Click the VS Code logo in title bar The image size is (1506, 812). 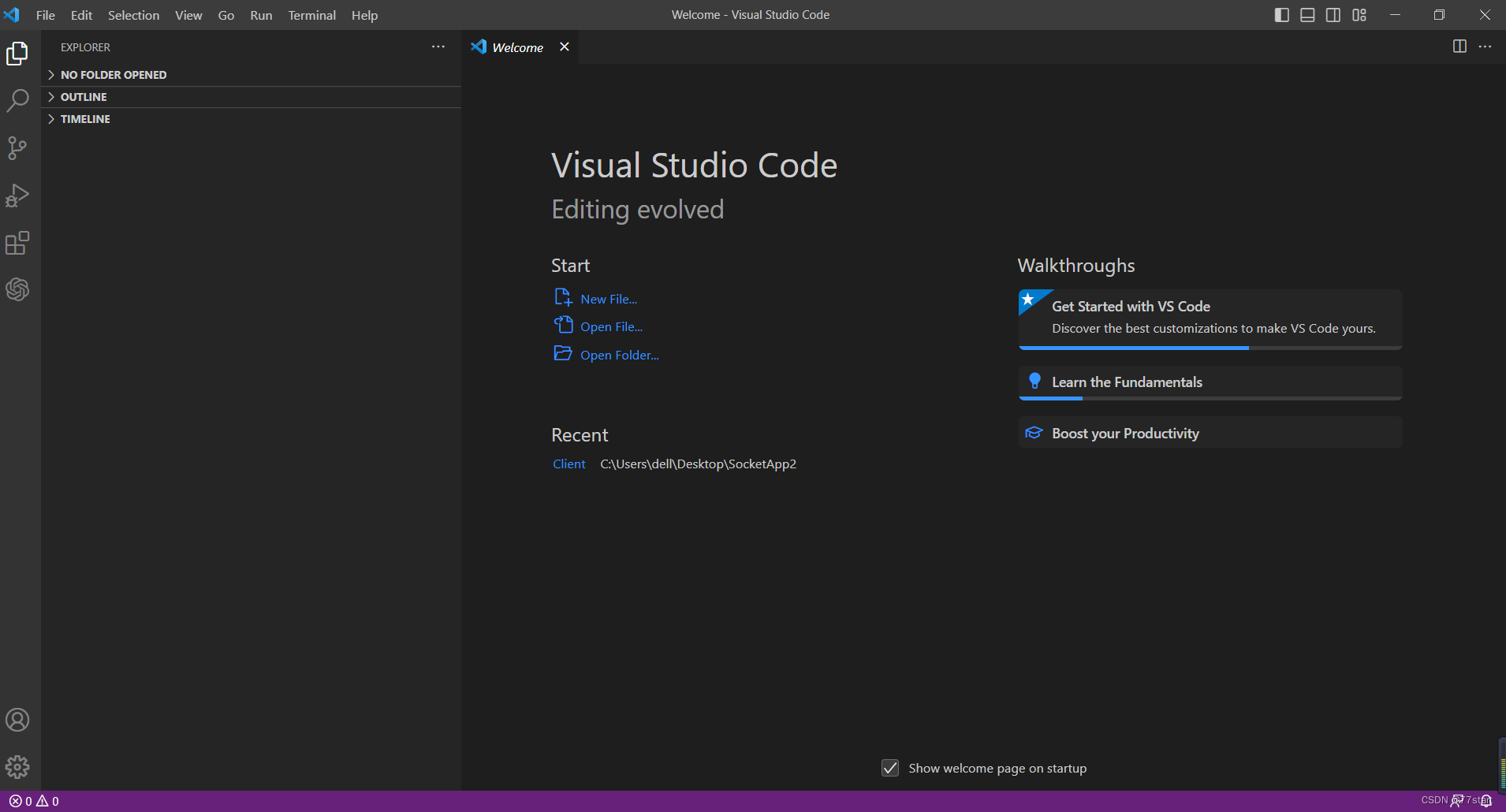coord(11,15)
